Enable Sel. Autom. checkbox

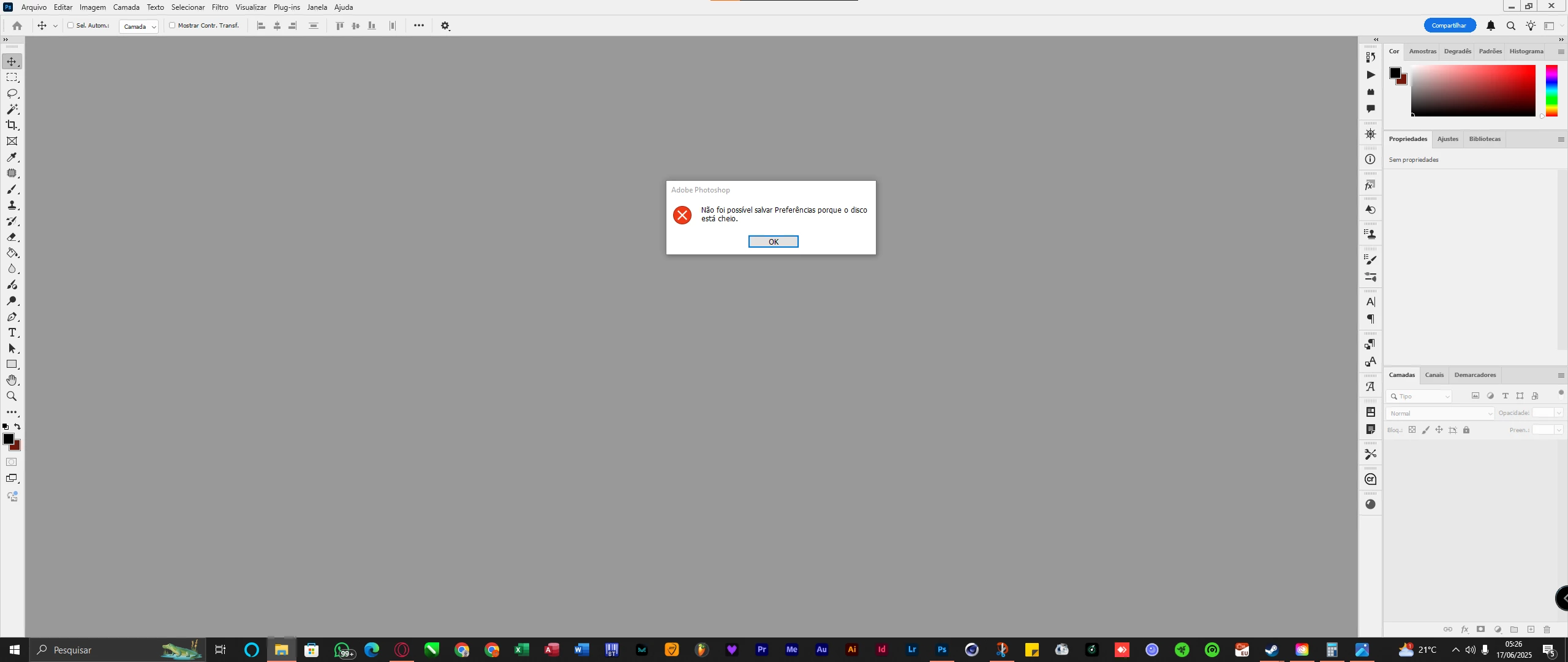70,26
